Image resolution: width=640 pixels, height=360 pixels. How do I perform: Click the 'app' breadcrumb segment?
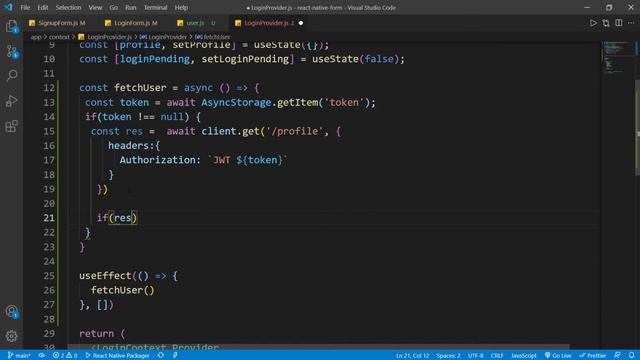click(x=36, y=37)
